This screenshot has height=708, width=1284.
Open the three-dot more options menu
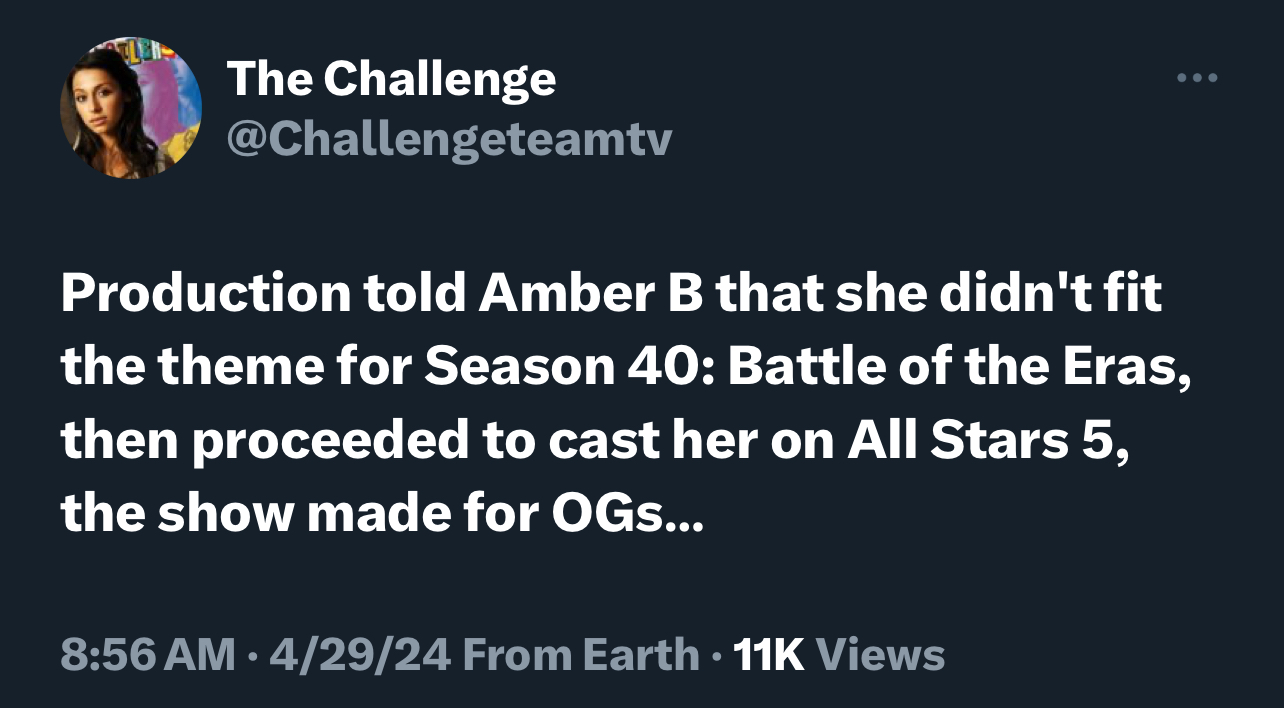pyautogui.click(x=1197, y=78)
